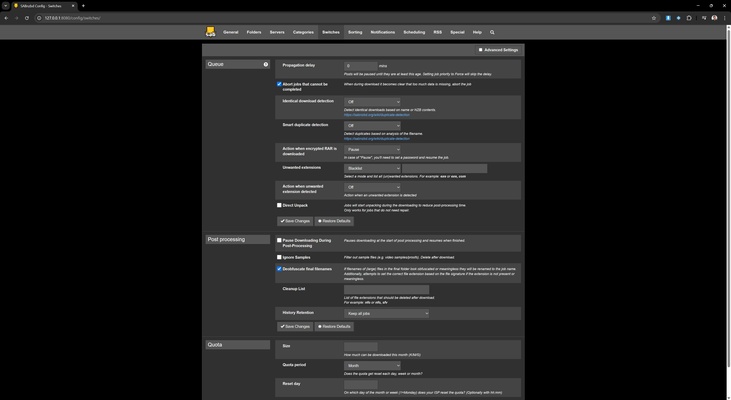Save Changes in Queue section
731x400 pixels.
click(x=295, y=221)
